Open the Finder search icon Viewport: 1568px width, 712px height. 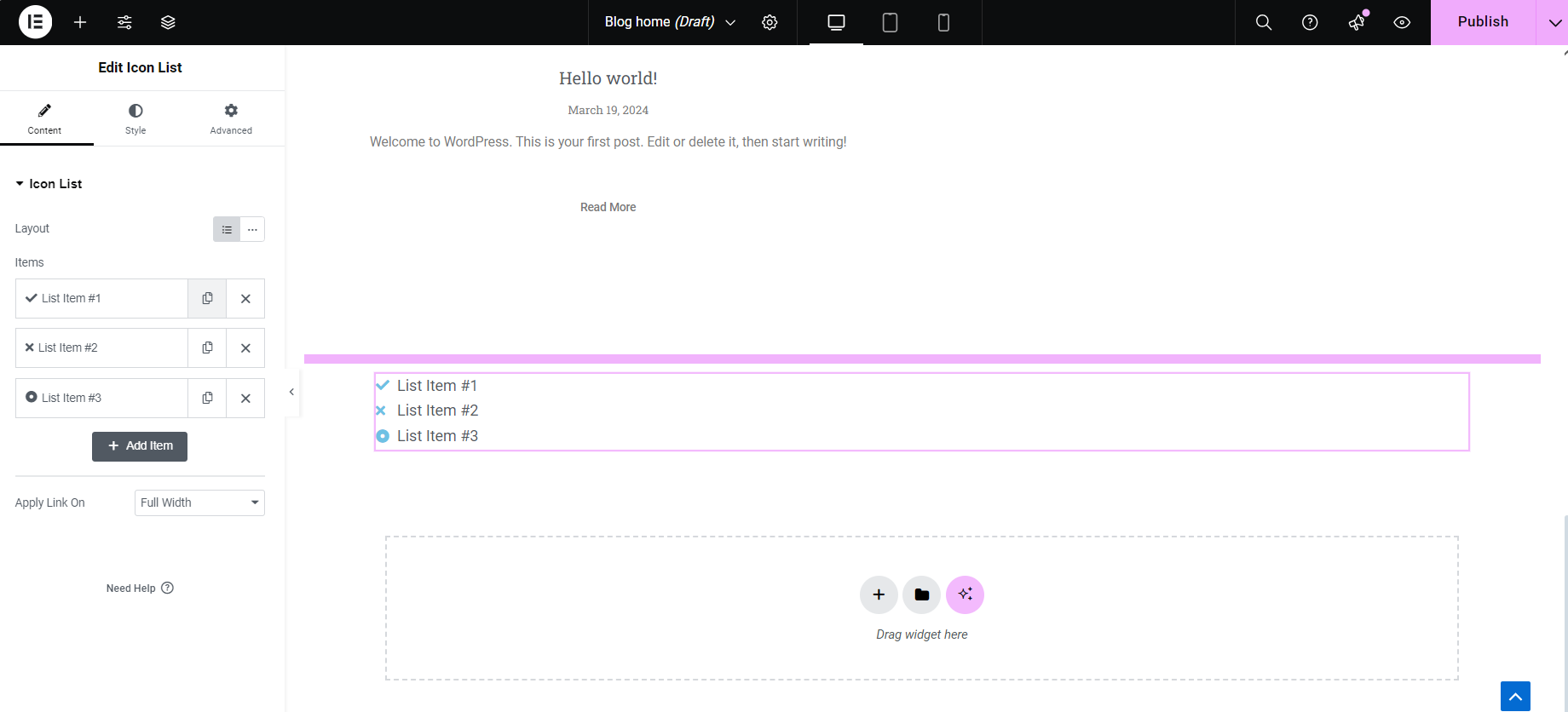1264,22
